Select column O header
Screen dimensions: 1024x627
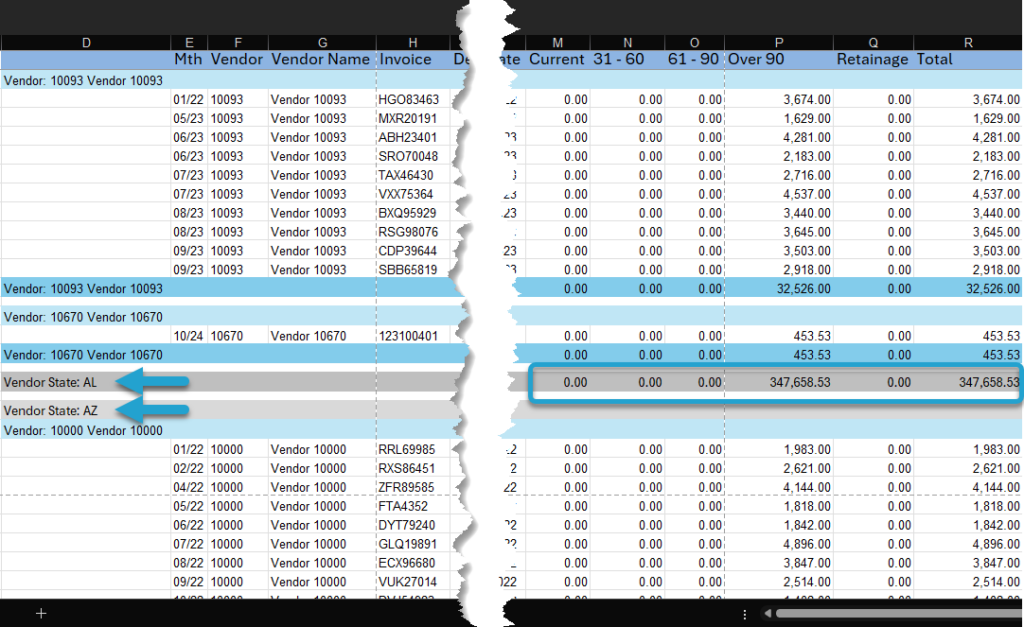[694, 42]
